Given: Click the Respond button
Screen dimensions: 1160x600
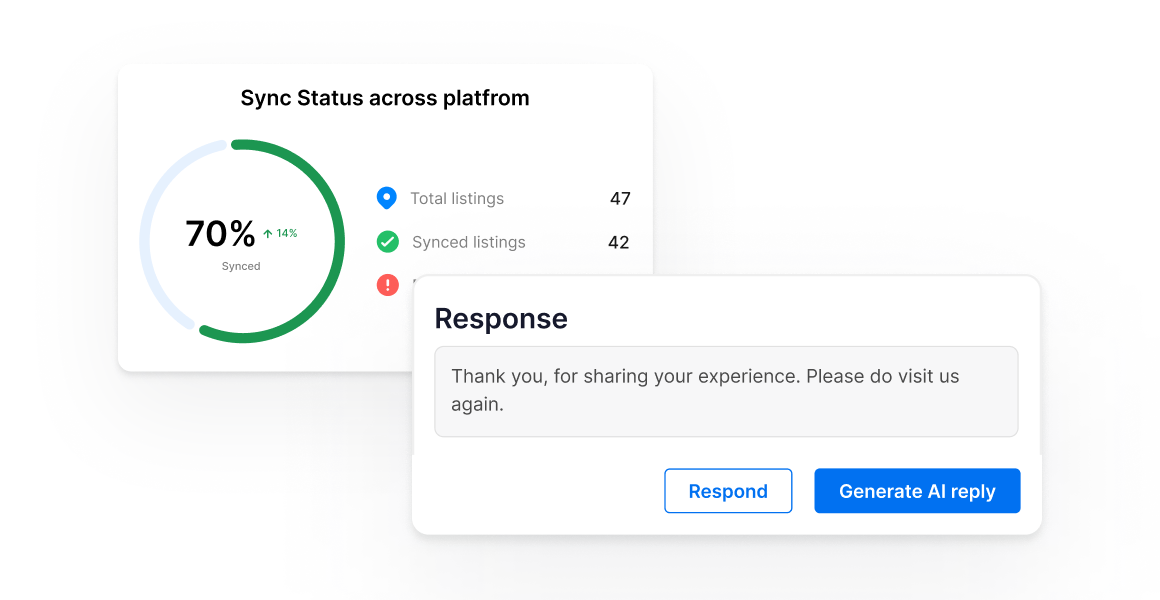Looking at the screenshot, I should (x=728, y=491).
